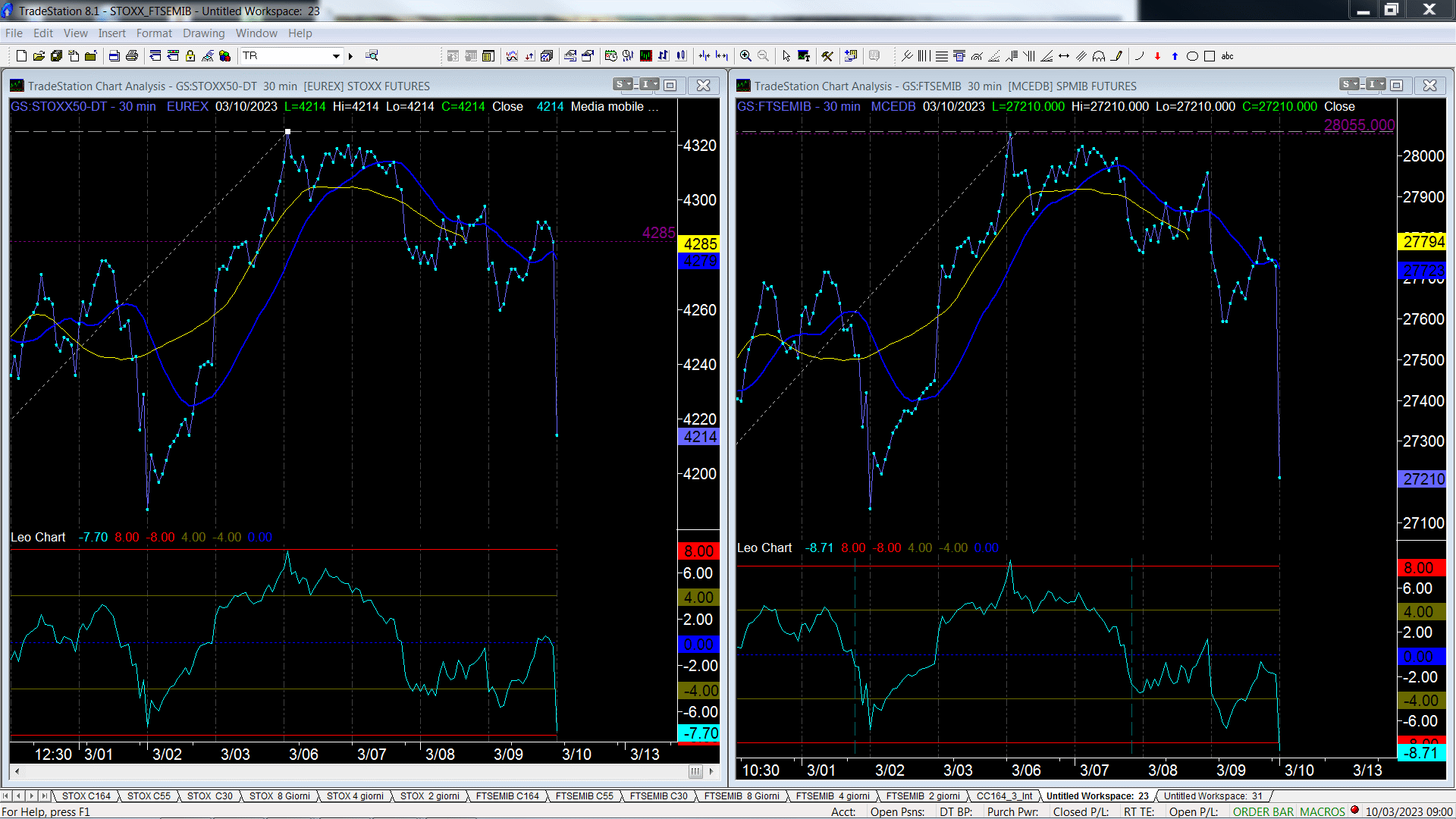Image resolution: width=1456 pixels, height=819 pixels.
Task: Open the Help menu
Action: pyautogui.click(x=300, y=33)
